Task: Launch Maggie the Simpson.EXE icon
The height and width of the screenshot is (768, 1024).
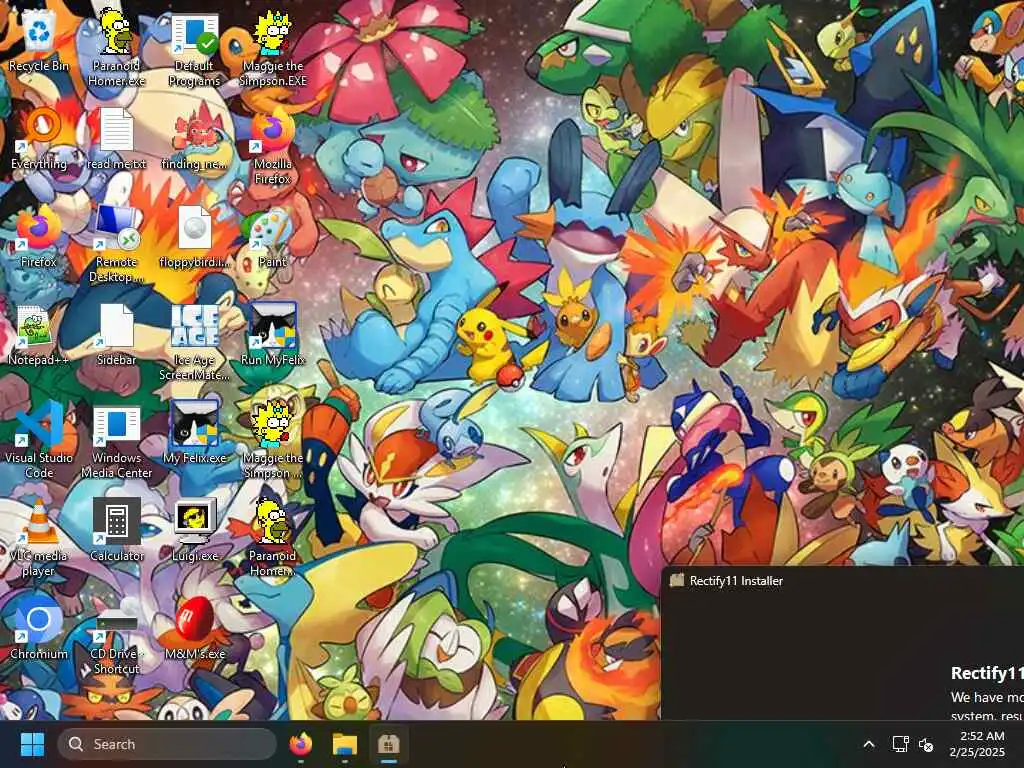Action: pos(273,48)
